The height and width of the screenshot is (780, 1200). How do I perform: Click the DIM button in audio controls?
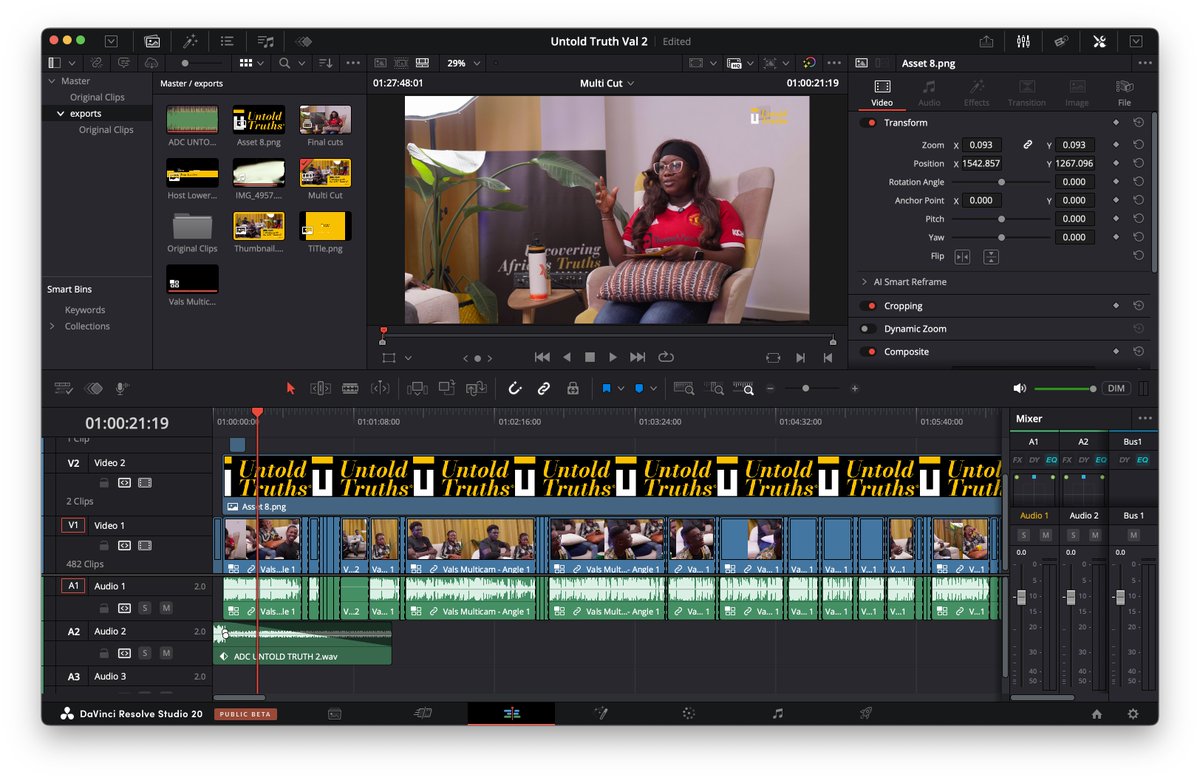[1116, 388]
